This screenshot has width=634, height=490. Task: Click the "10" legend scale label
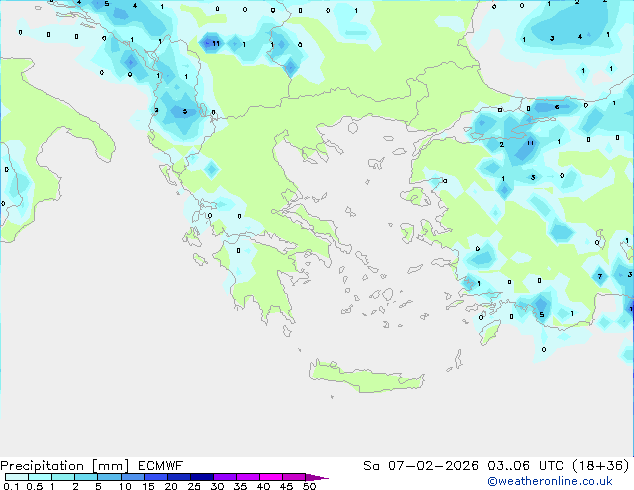pyautogui.click(x=125, y=486)
